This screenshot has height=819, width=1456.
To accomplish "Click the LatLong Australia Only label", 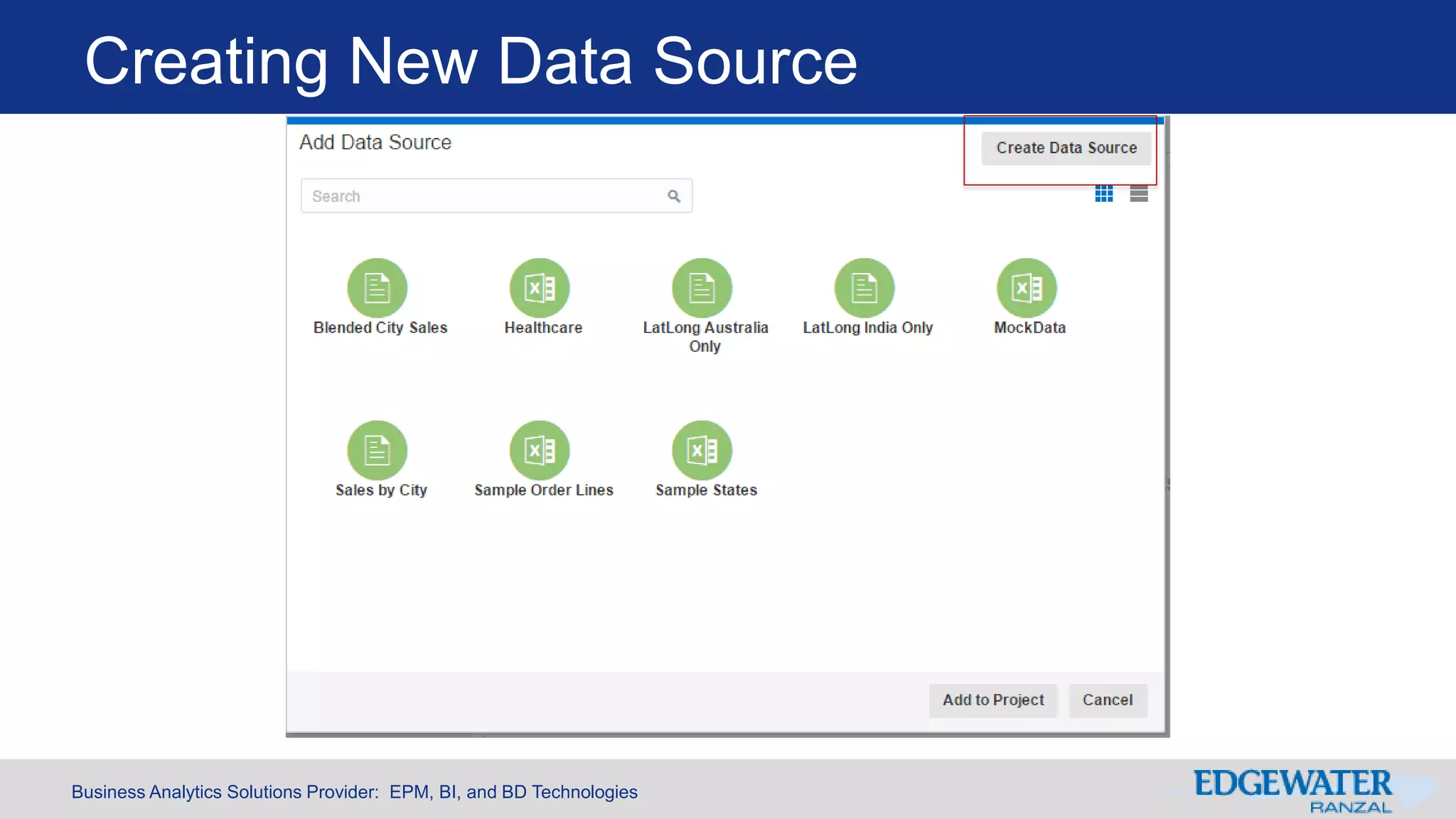I will [705, 337].
